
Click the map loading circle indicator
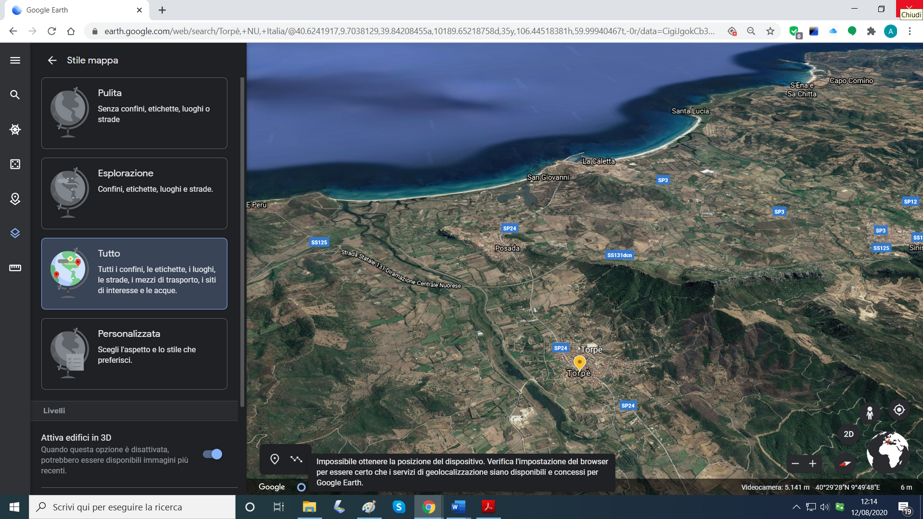301,487
